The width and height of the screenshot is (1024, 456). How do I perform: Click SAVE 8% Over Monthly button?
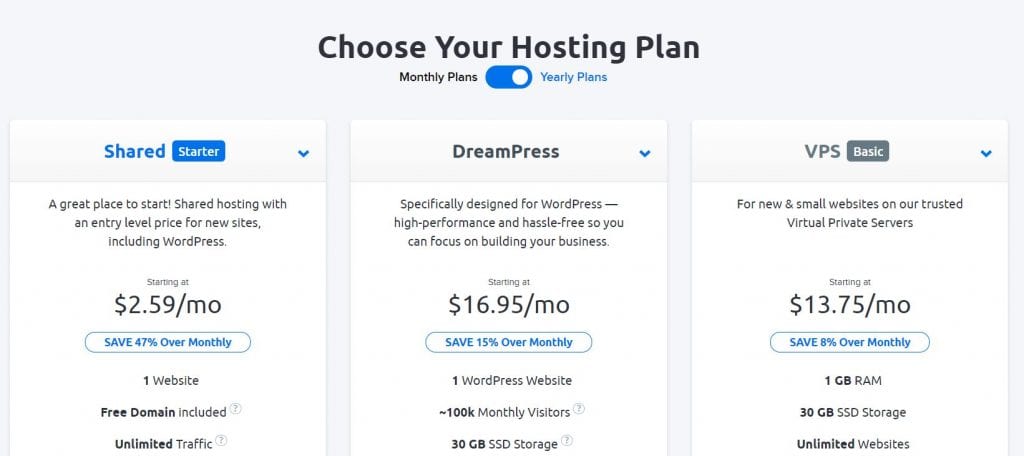850,342
